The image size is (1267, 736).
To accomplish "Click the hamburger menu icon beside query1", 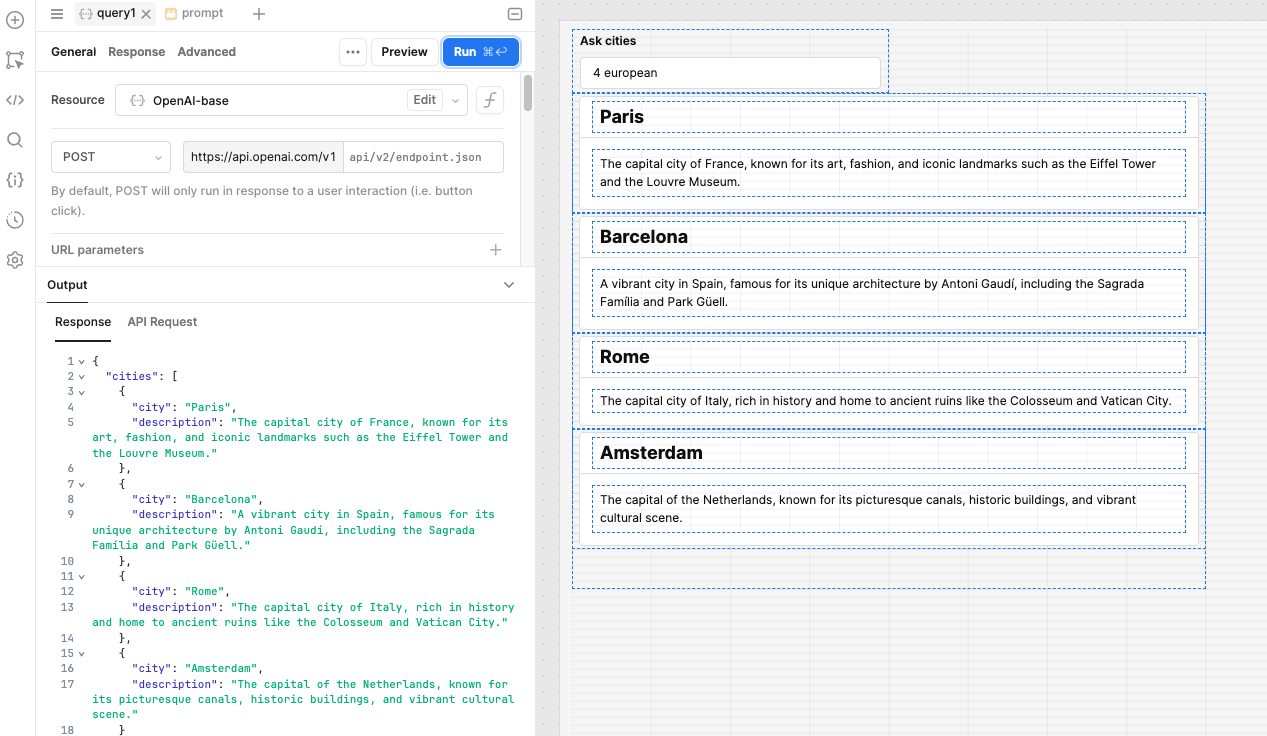I will pyautogui.click(x=57, y=14).
